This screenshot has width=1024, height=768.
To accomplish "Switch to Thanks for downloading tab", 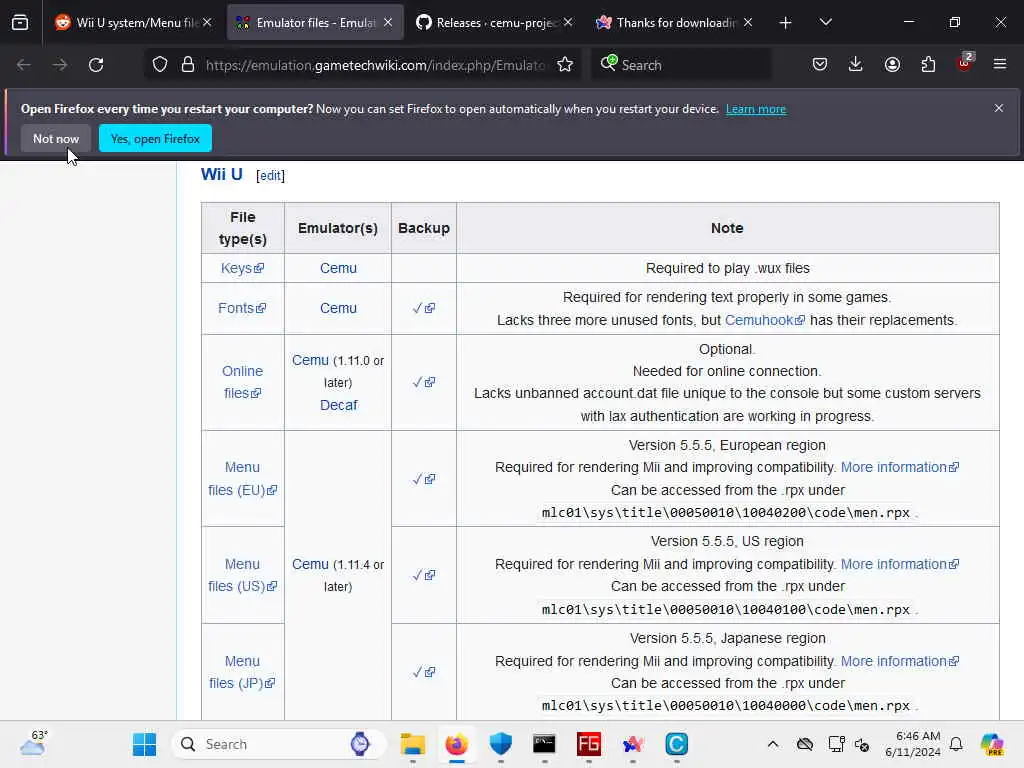I will (x=675, y=22).
